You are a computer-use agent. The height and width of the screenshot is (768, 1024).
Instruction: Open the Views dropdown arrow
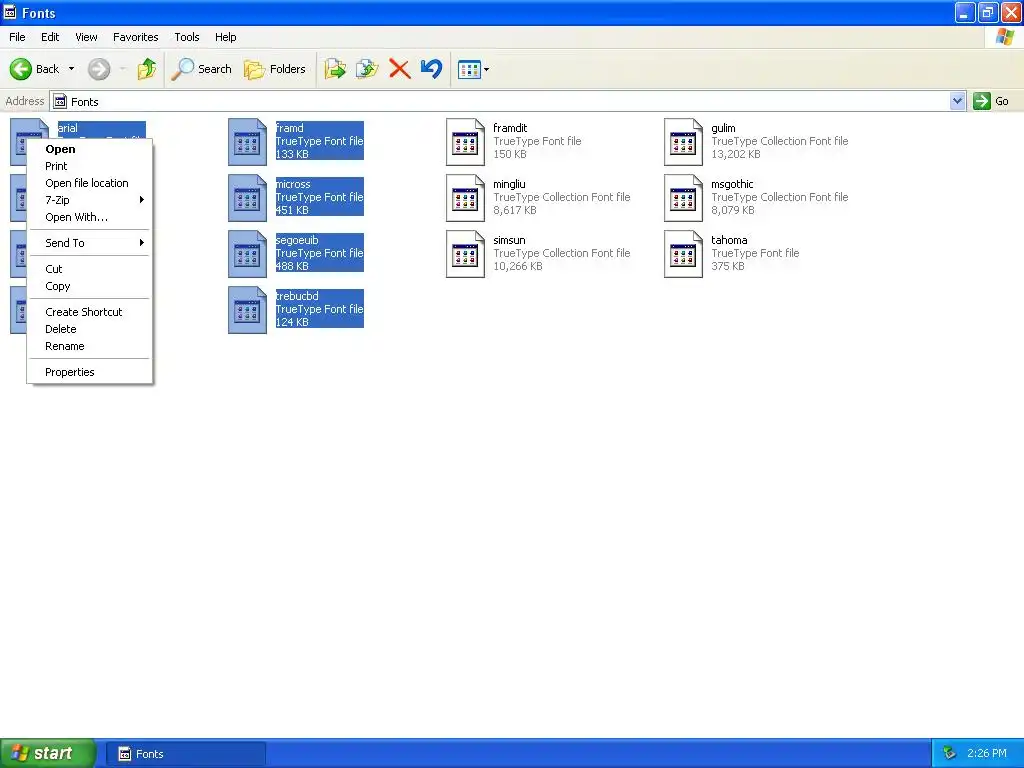click(487, 69)
